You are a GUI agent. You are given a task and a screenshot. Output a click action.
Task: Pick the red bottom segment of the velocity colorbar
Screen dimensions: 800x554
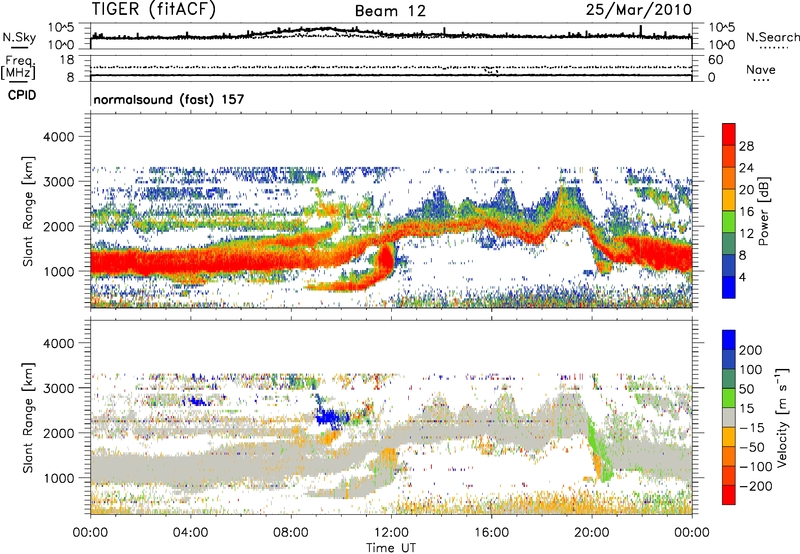click(x=729, y=495)
